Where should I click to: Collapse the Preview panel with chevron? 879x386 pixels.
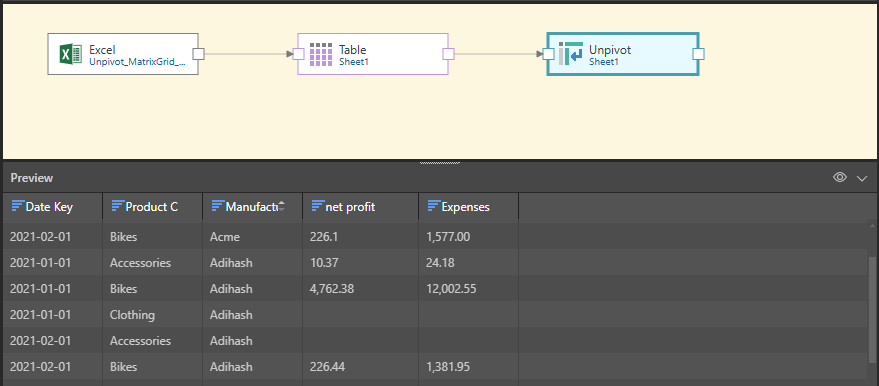(862, 178)
